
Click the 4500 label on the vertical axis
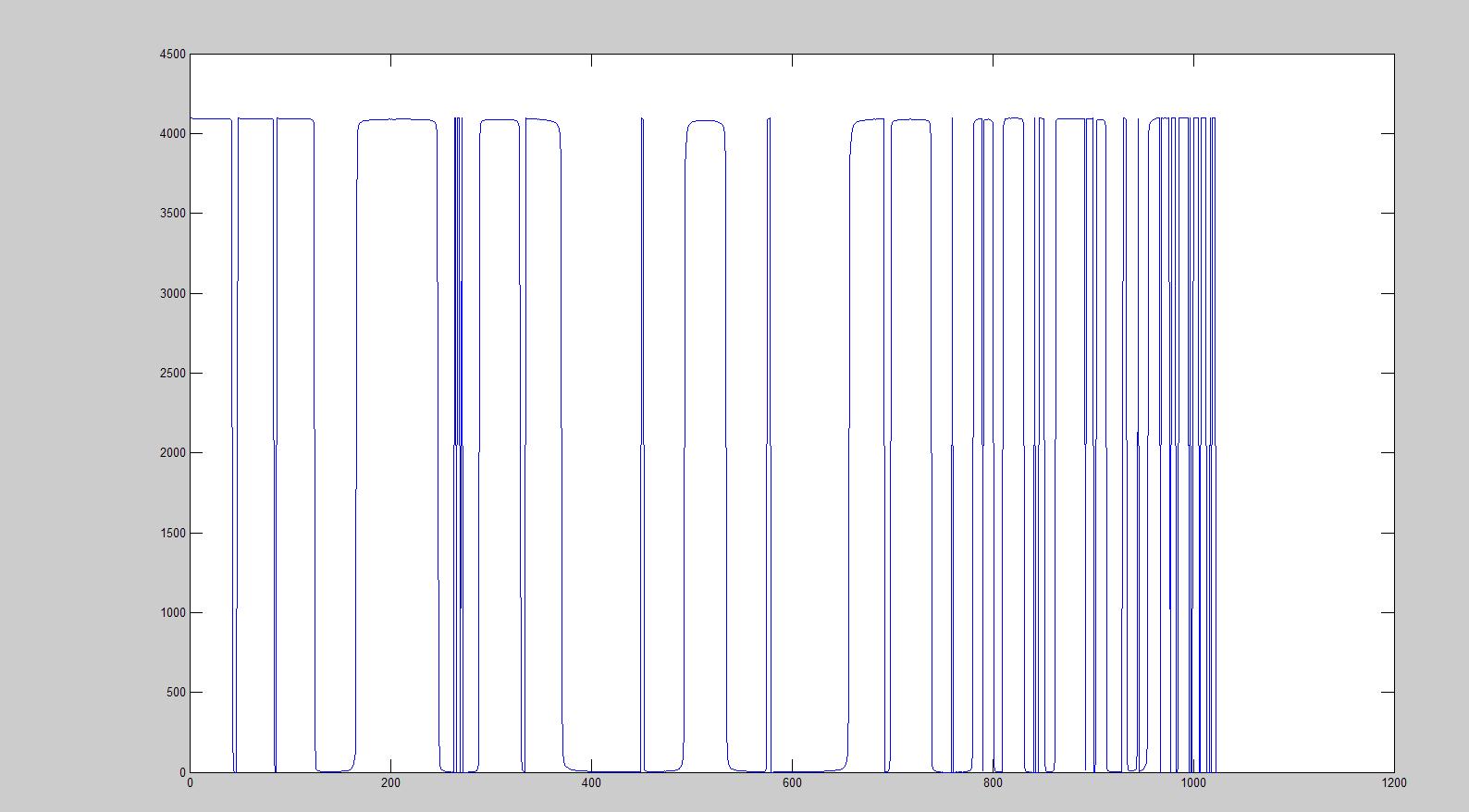172,55
